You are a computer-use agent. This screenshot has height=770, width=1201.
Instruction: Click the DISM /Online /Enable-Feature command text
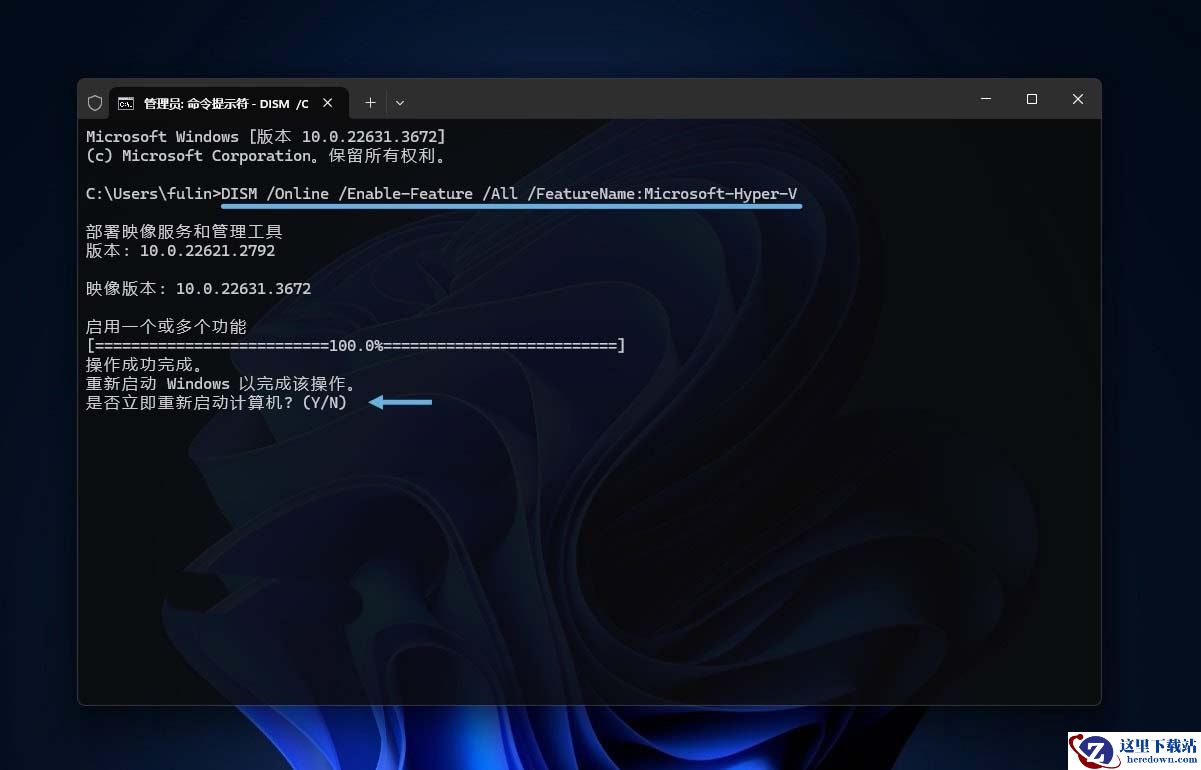click(x=510, y=193)
